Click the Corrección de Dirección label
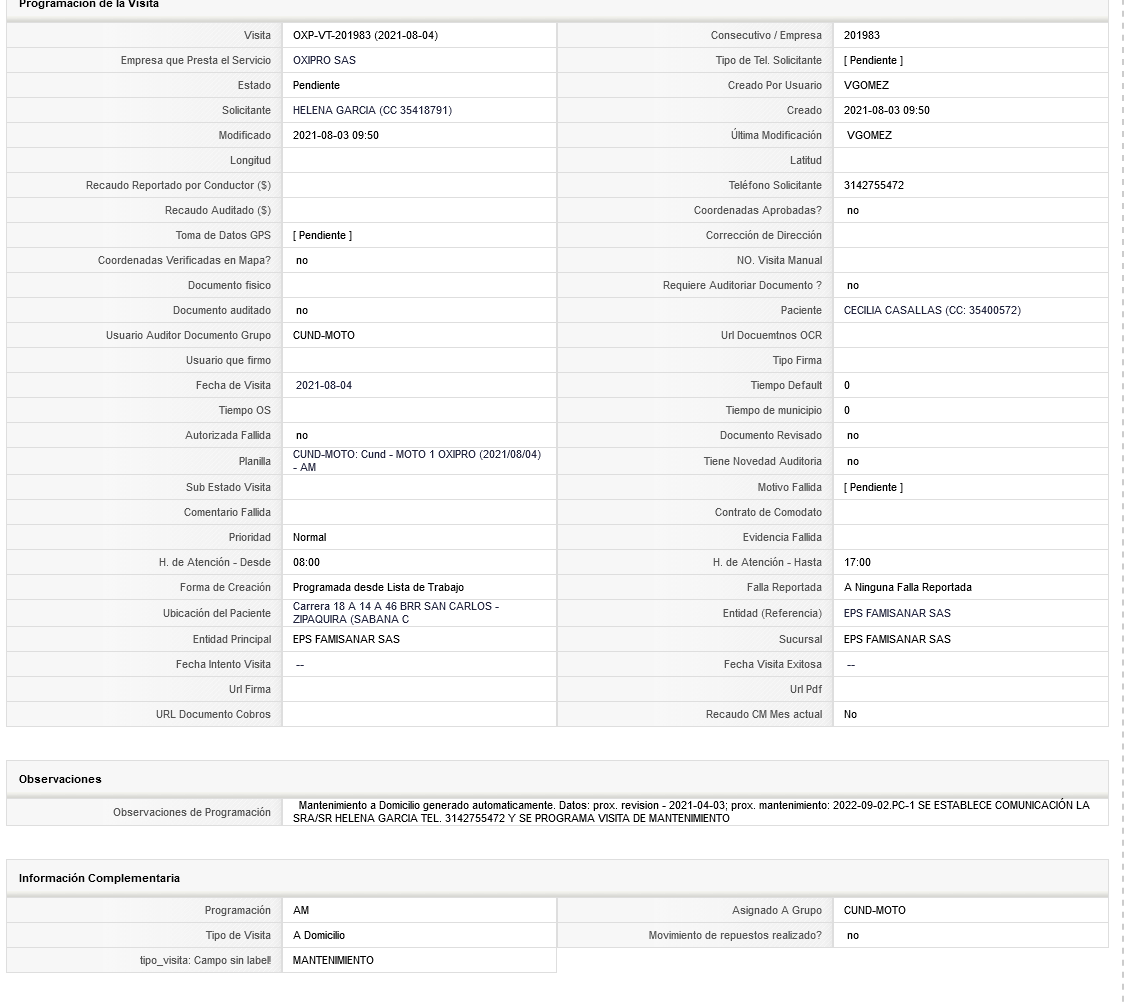Screen dimensions: 1138x1002 (x=764, y=236)
